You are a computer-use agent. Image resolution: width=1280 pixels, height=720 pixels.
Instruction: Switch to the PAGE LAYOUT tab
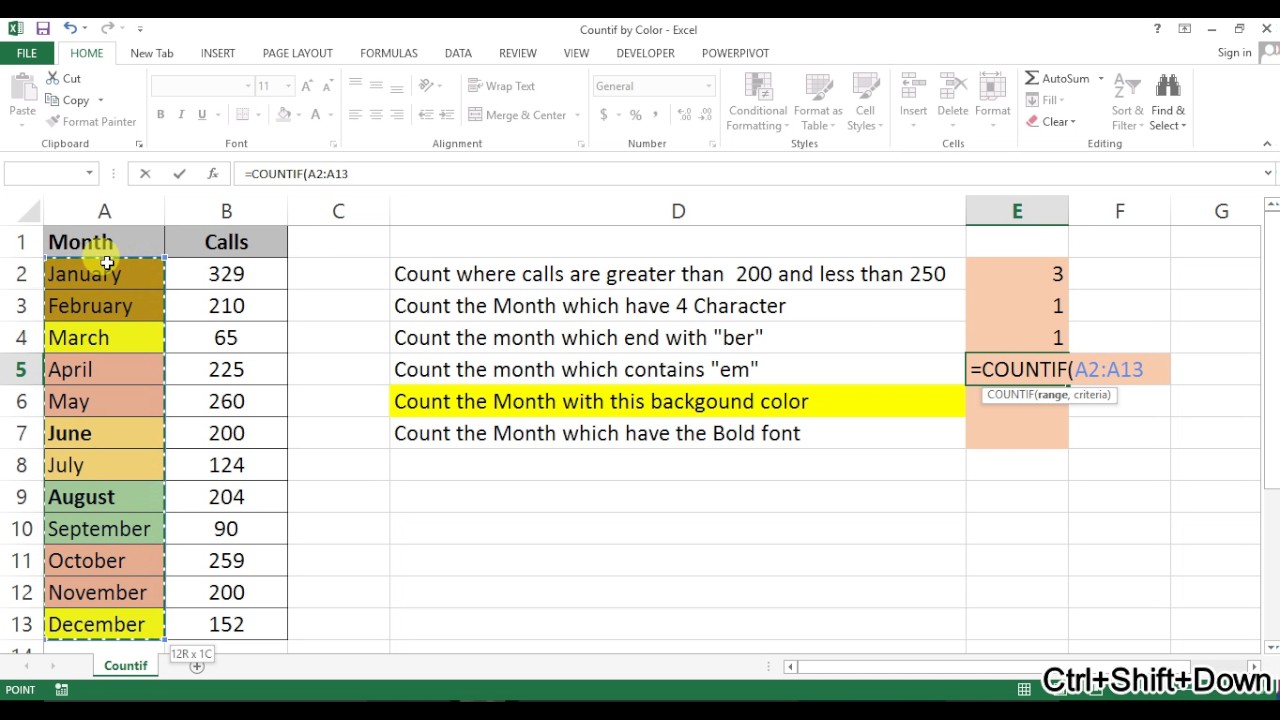[297, 53]
